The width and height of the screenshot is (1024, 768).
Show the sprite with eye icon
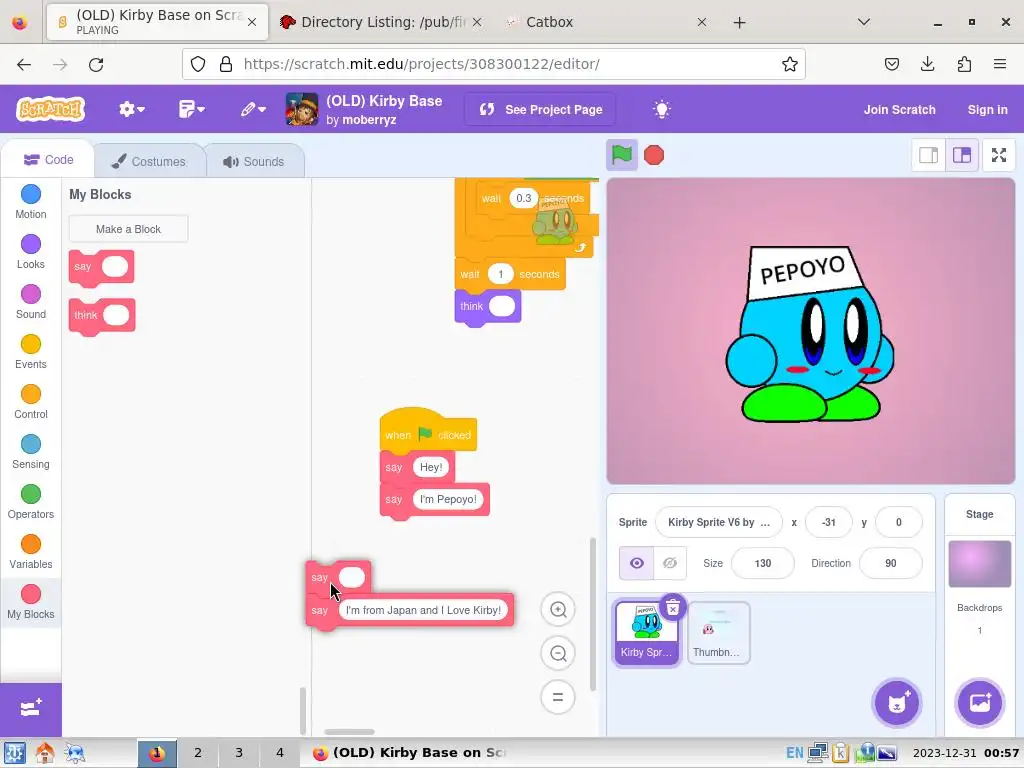[x=636, y=563]
